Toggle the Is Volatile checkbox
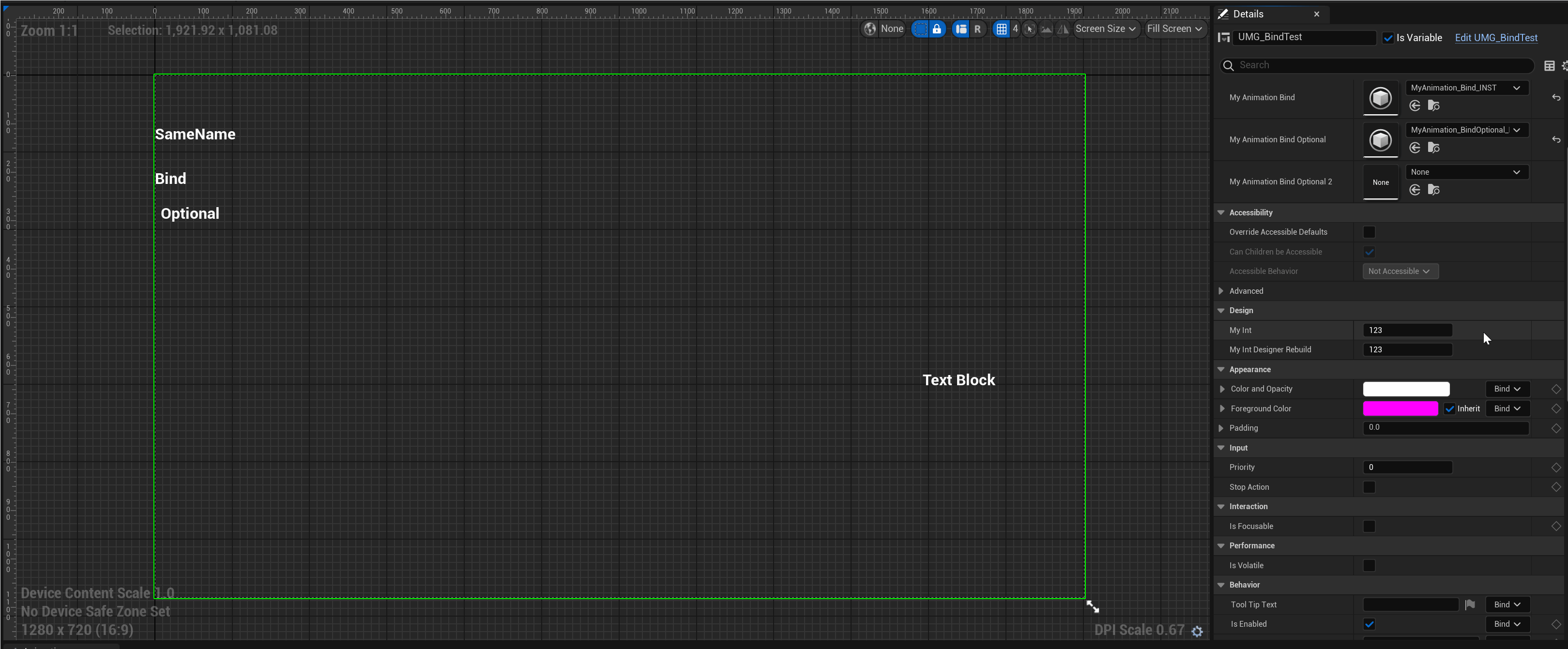 click(1369, 565)
